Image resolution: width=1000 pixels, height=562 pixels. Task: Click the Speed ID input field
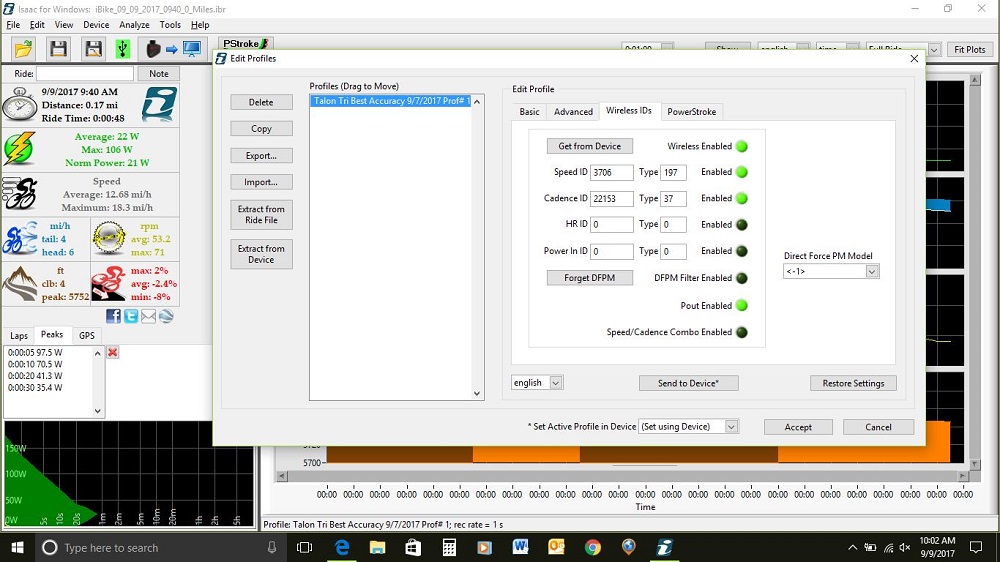(611, 172)
